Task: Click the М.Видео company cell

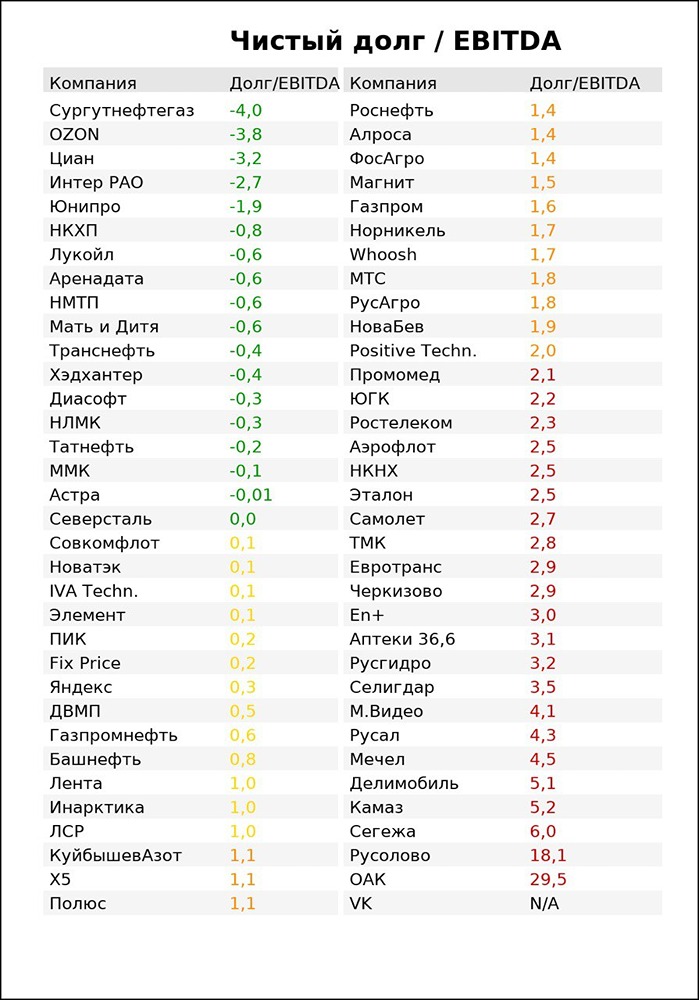Action: pyautogui.click(x=386, y=711)
